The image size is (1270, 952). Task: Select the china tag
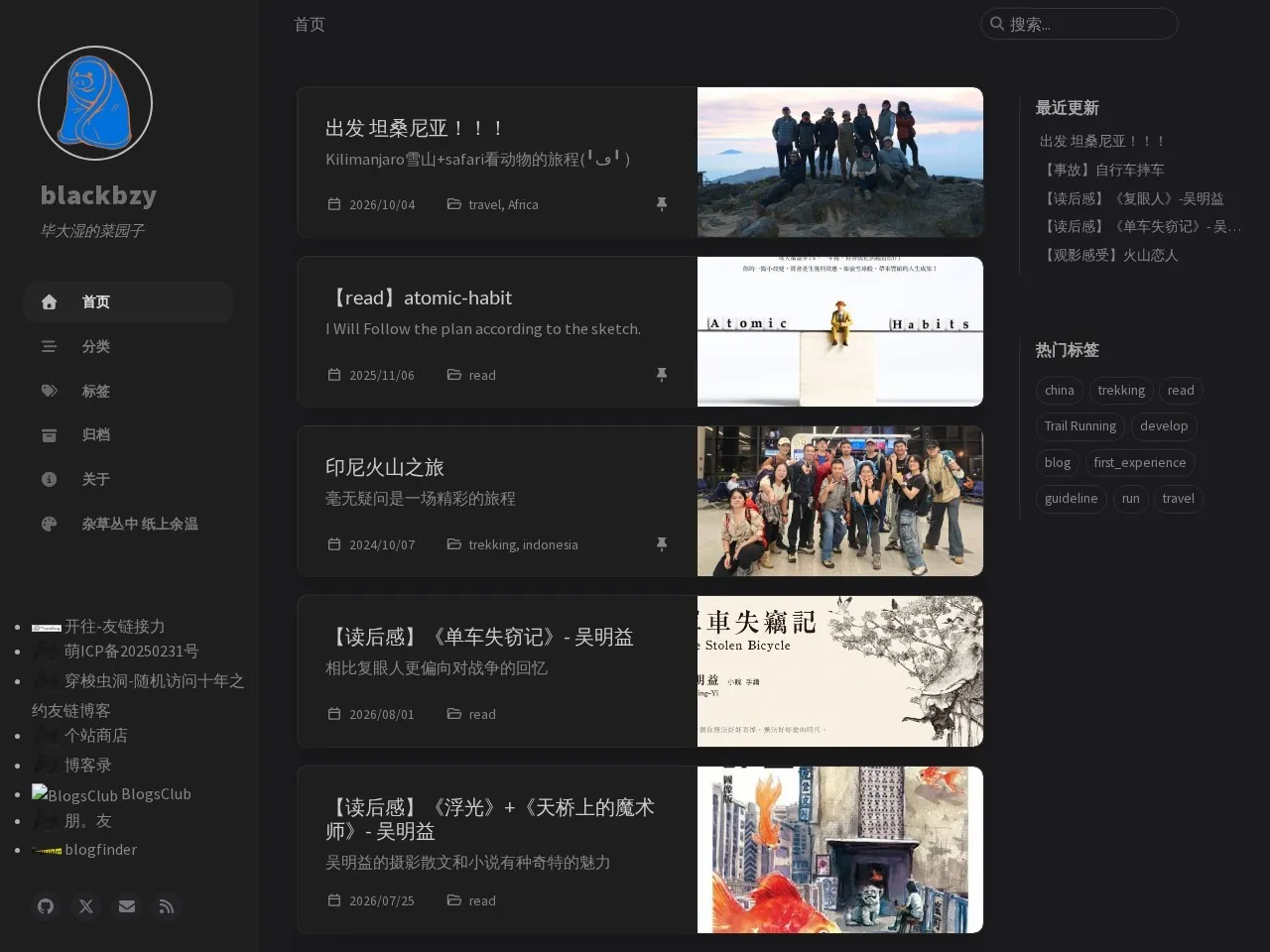pyautogui.click(x=1059, y=391)
